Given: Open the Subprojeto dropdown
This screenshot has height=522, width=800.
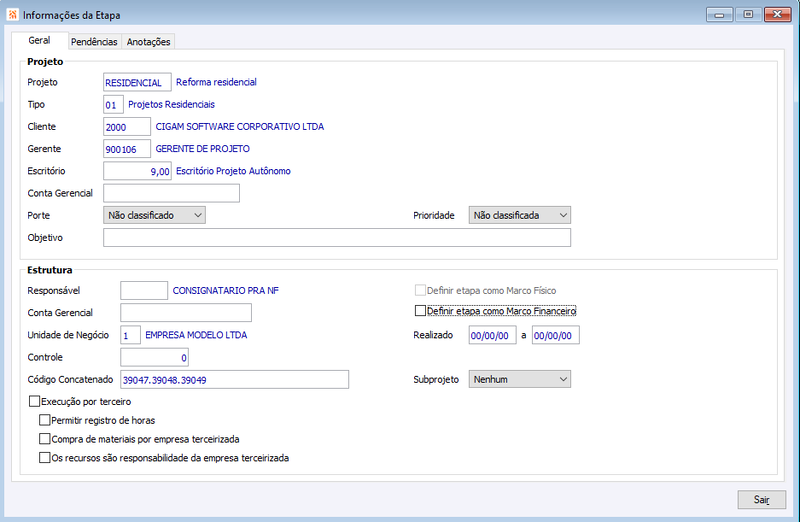Looking at the screenshot, I should 520,379.
